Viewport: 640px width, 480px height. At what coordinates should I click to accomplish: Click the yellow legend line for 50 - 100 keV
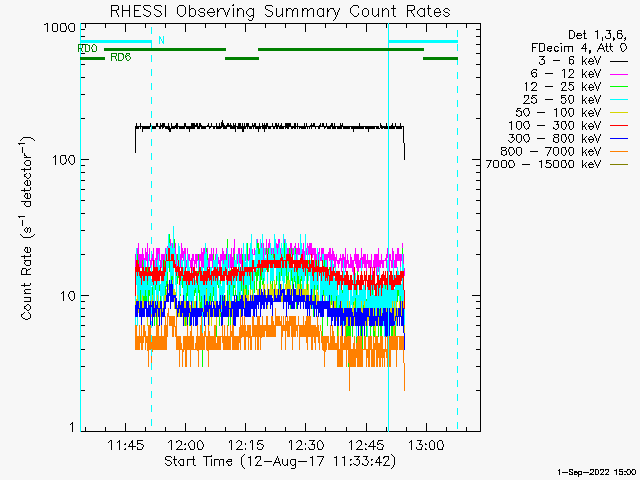click(619, 113)
